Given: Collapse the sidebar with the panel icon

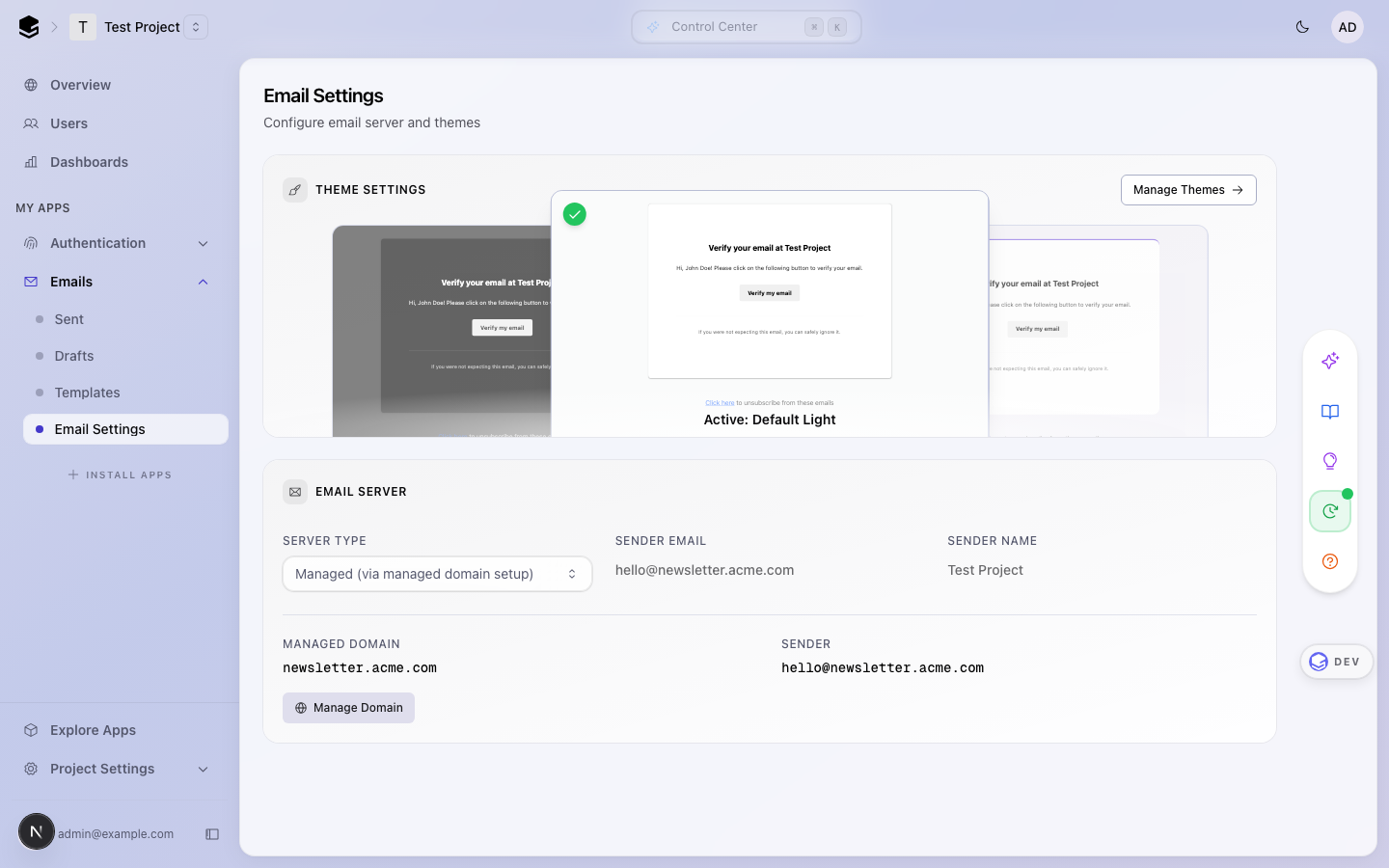Looking at the screenshot, I should point(212,834).
